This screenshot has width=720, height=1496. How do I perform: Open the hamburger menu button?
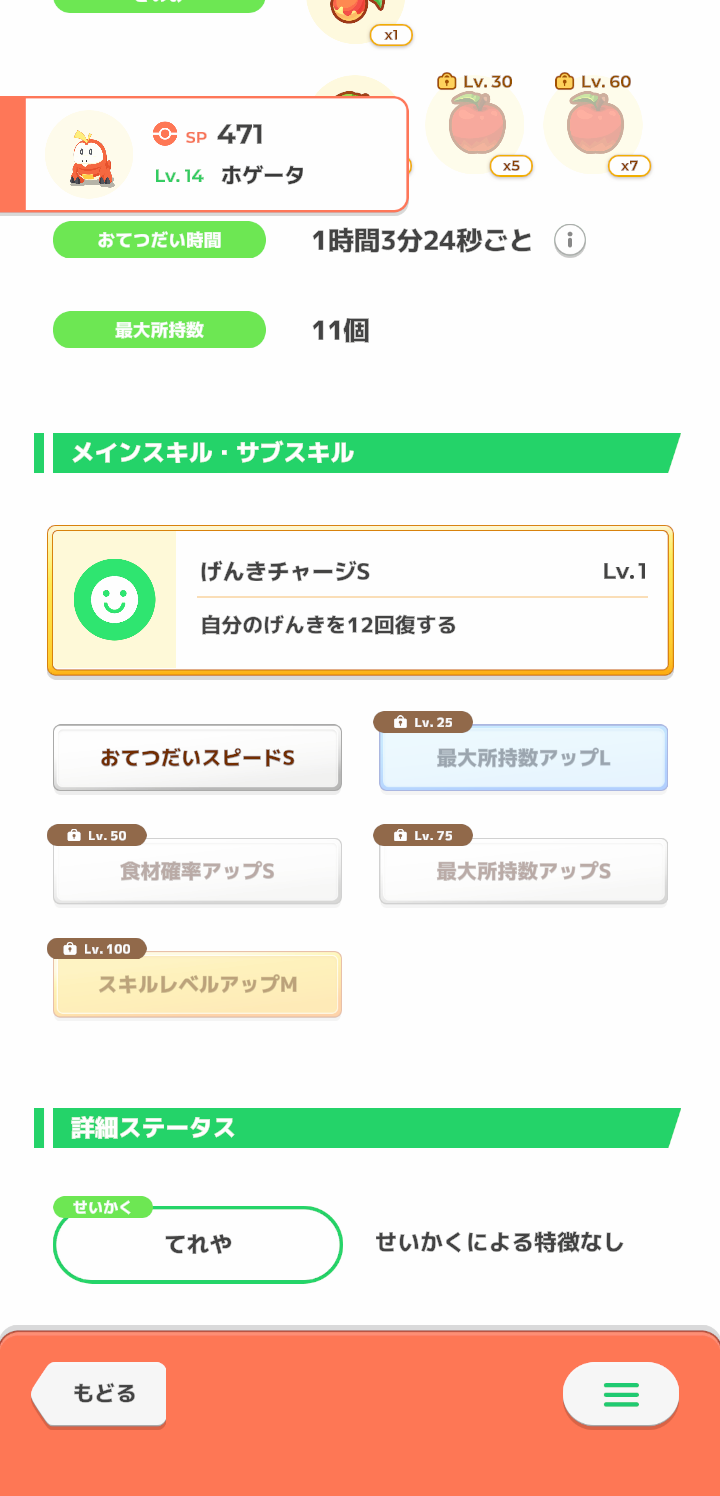[621, 1394]
